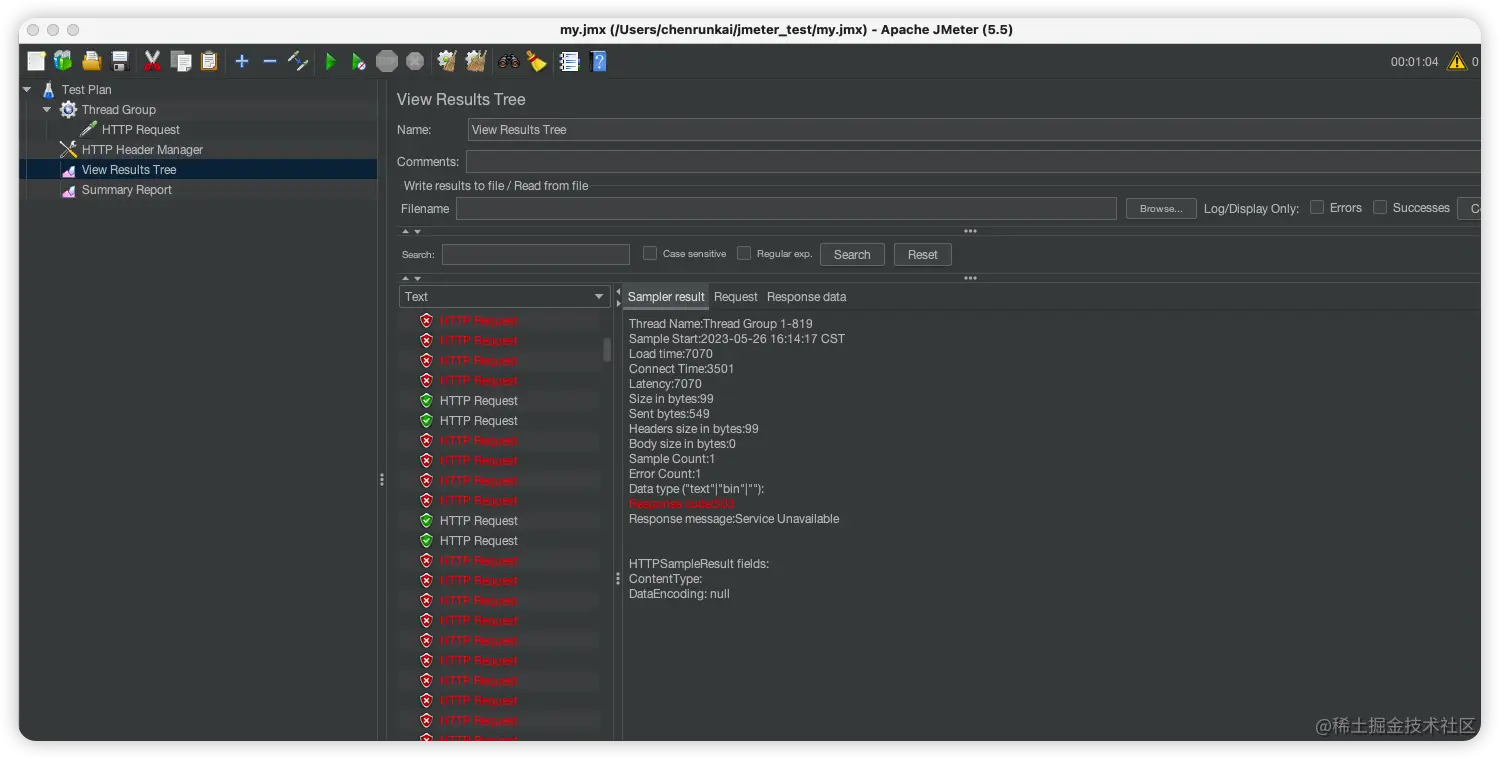Click the Name input field

point(974,130)
